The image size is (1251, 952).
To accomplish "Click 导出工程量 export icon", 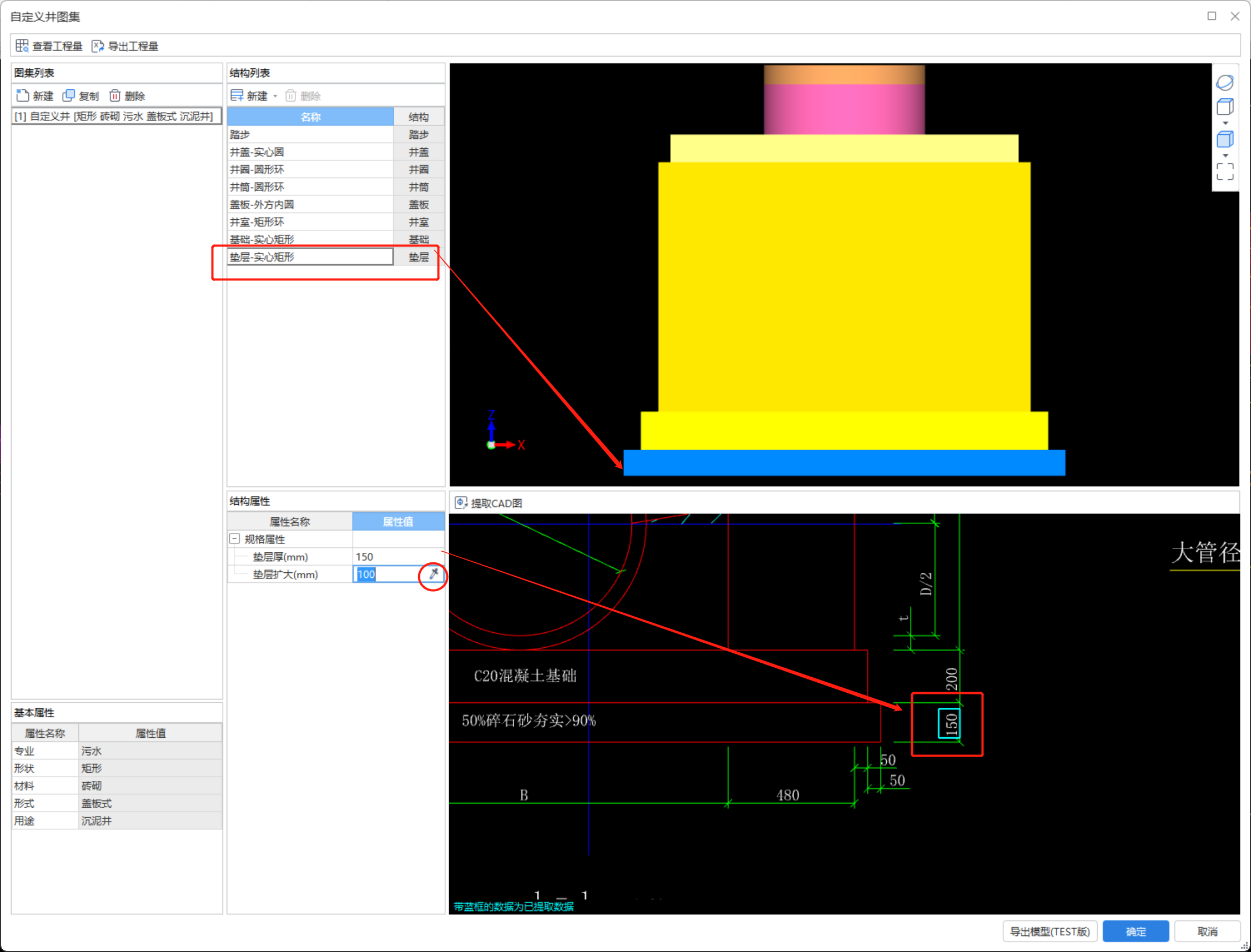I will [98, 46].
